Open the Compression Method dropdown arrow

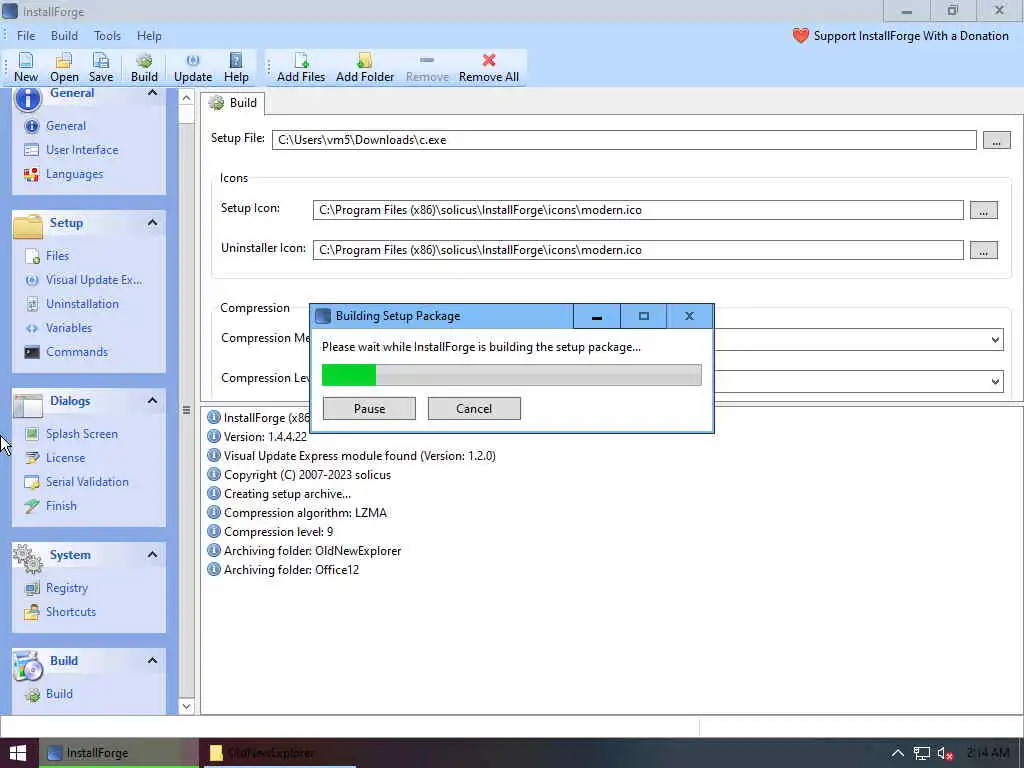click(x=995, y=340)
